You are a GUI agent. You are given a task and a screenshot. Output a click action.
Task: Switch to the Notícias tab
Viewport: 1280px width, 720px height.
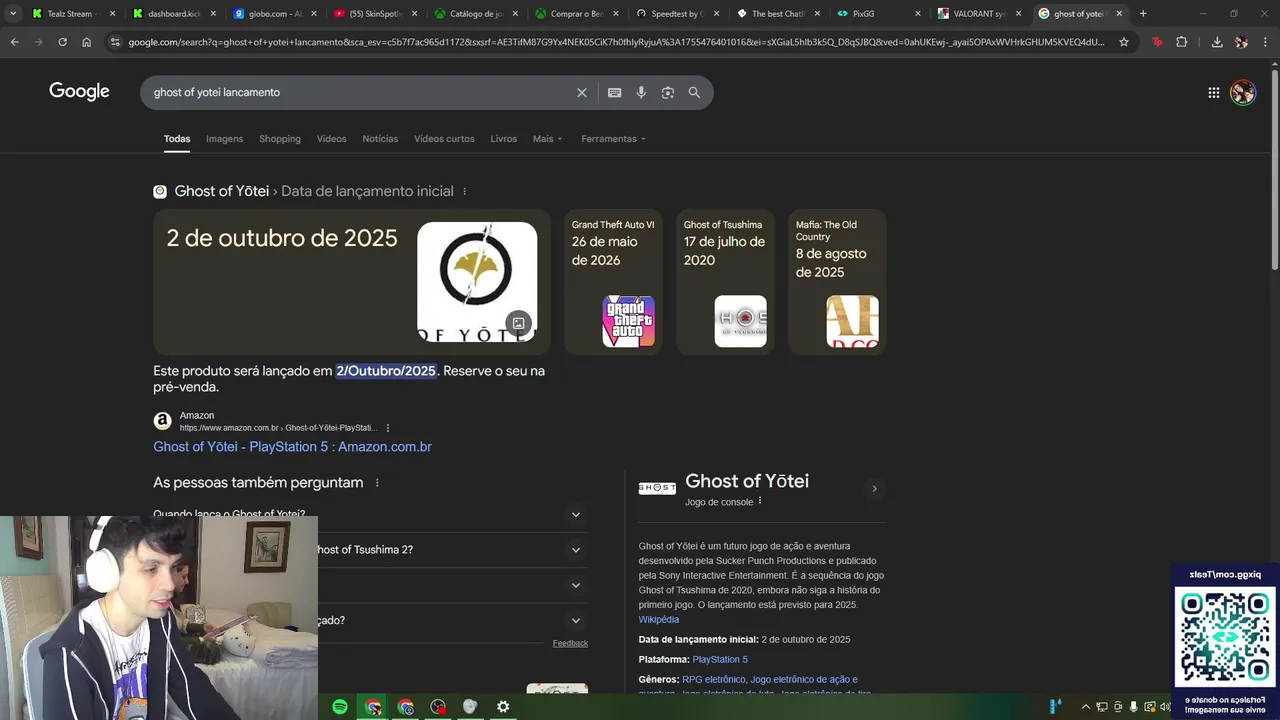[x=380, y=139]
